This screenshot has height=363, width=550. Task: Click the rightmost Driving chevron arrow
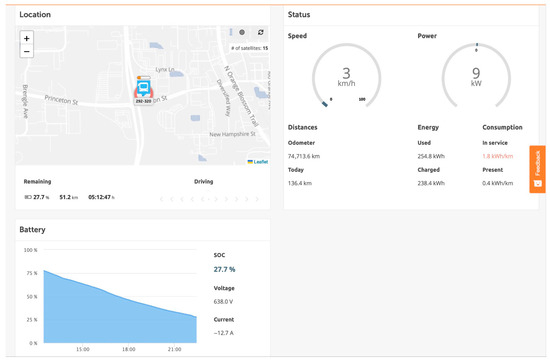coord(257,199)
